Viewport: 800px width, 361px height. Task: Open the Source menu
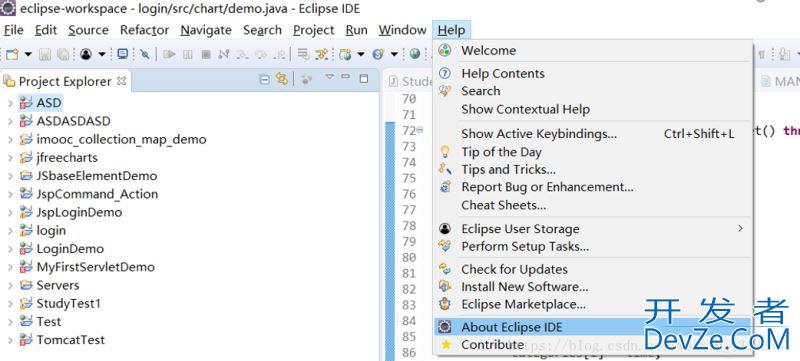coord(88,30)
